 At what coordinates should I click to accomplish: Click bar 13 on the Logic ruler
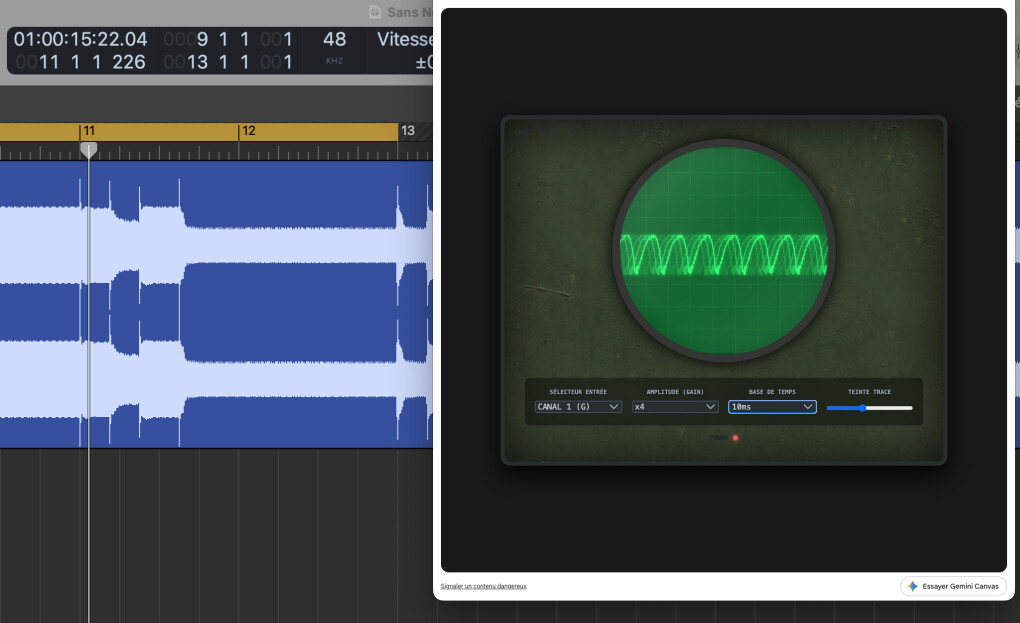click(407, 131)
